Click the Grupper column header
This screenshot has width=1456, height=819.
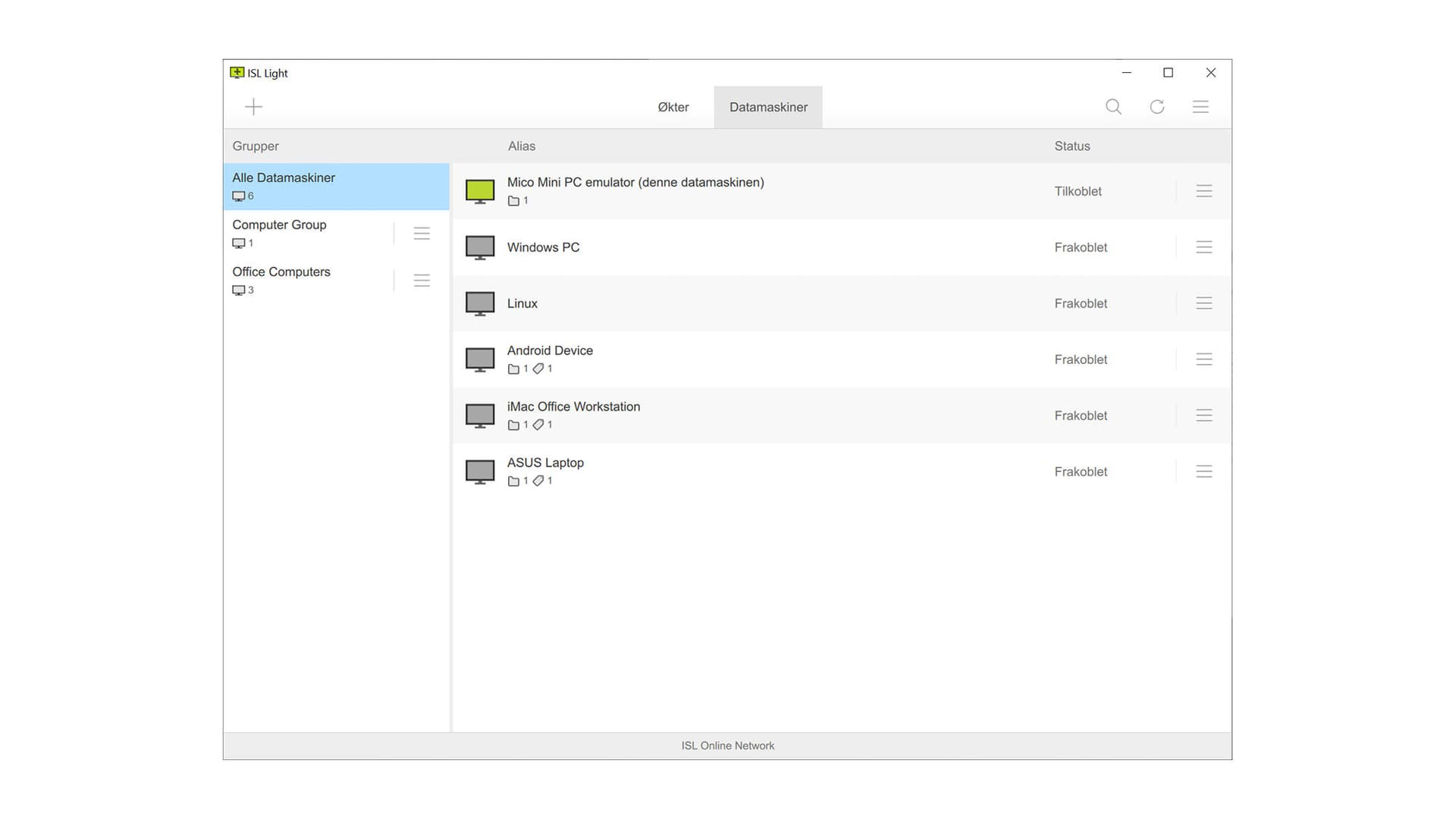click(256, 146)
